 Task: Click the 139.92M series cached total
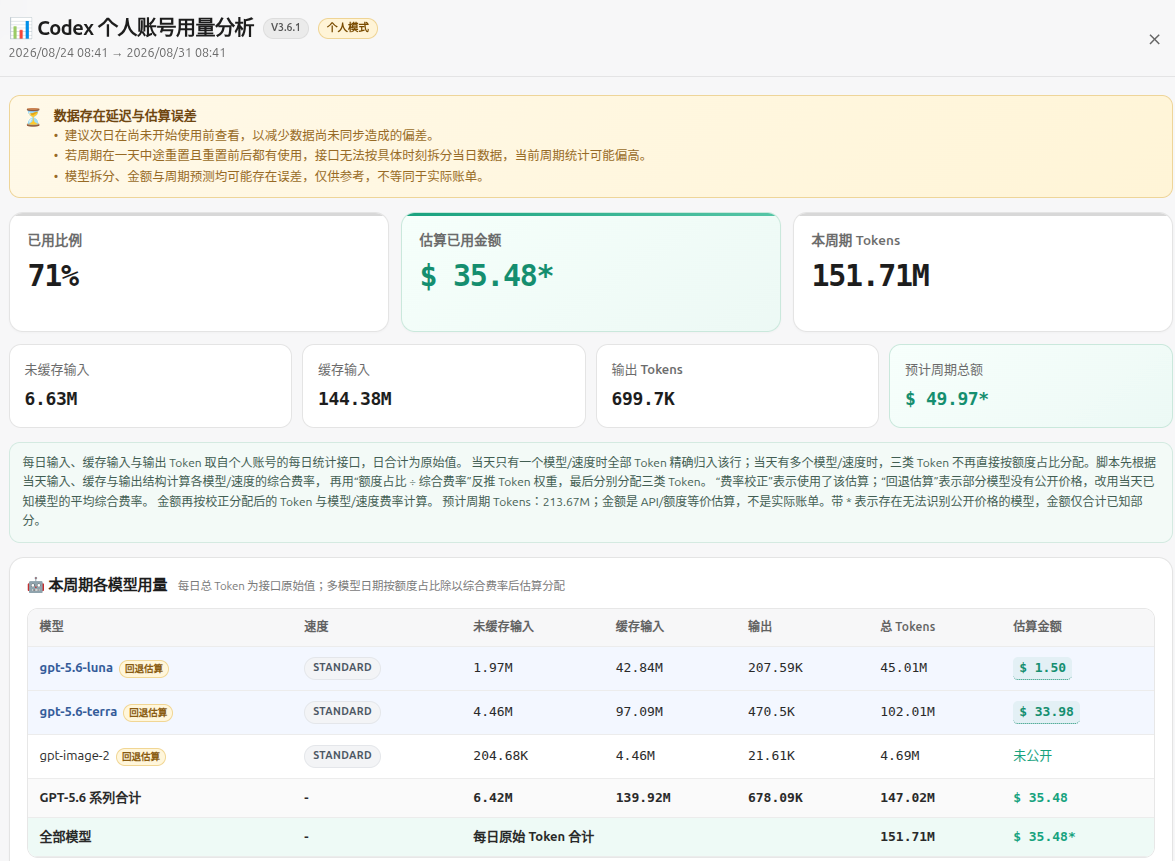(643, 798)
